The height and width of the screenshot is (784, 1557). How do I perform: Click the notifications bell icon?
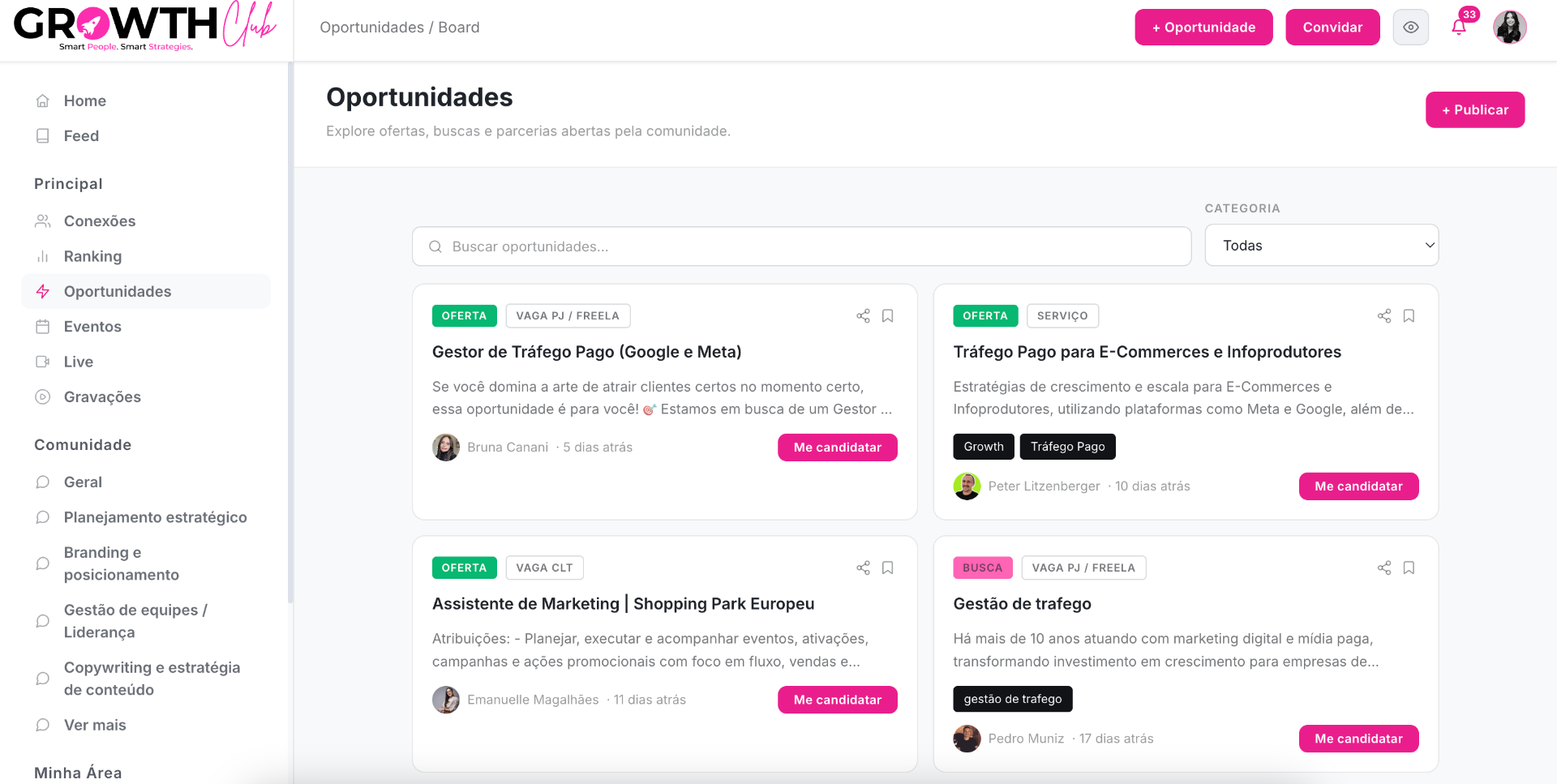tap(1459, 28)
